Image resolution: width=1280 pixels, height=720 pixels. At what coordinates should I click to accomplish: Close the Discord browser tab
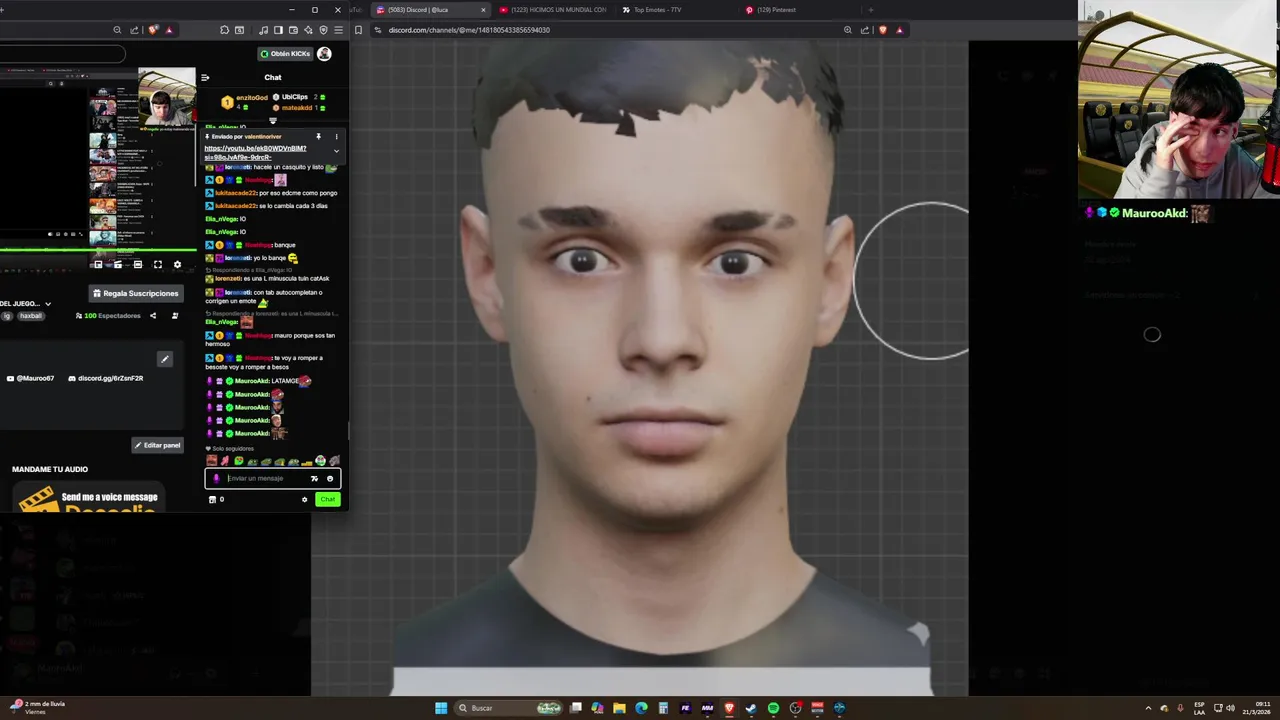pos(483,10)
